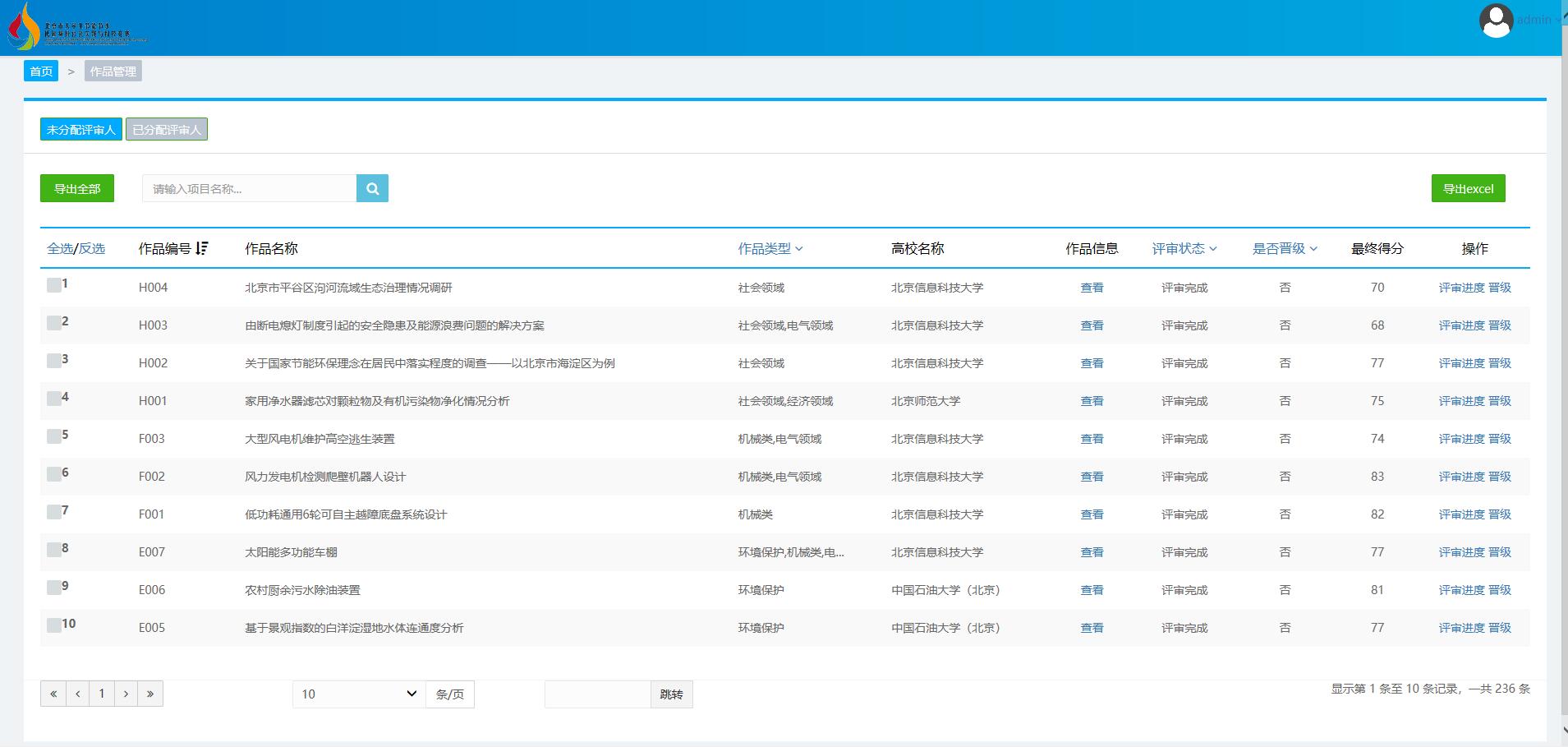Click the search magnifier icon
The height and width of the screenshot is (747, 1568).
click(x=372, y=187)
